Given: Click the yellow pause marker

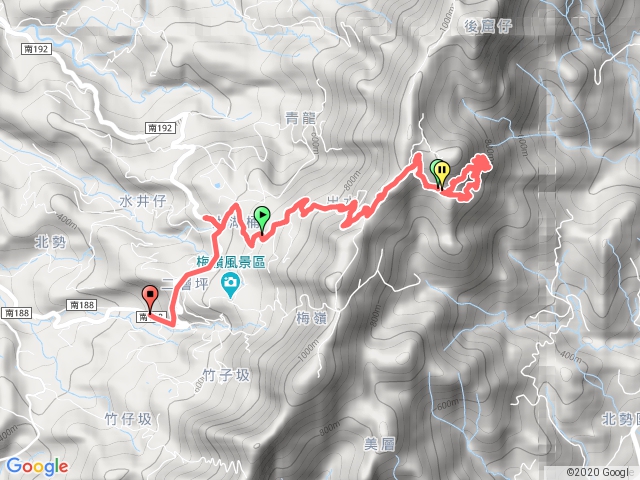Looking at the screenshot, I should pos(442,174).
